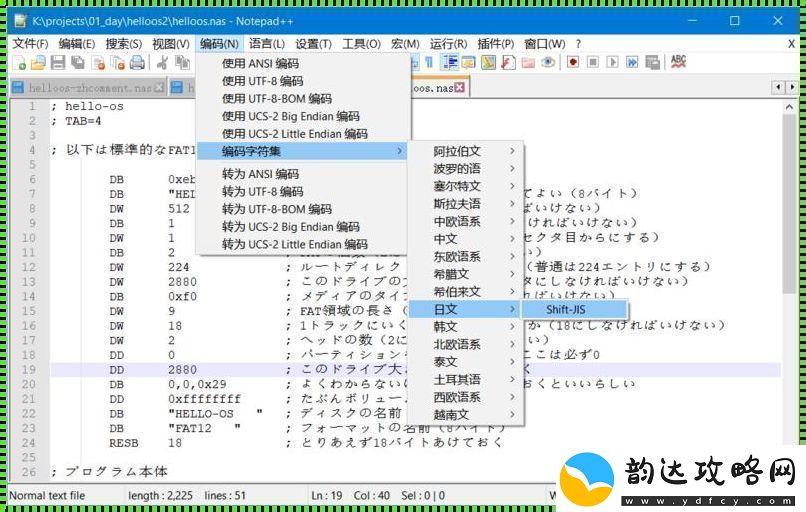Select 使用 ANSI 编码 option
The height and width of the screenshot is (512, 806).
click(303, 63)
